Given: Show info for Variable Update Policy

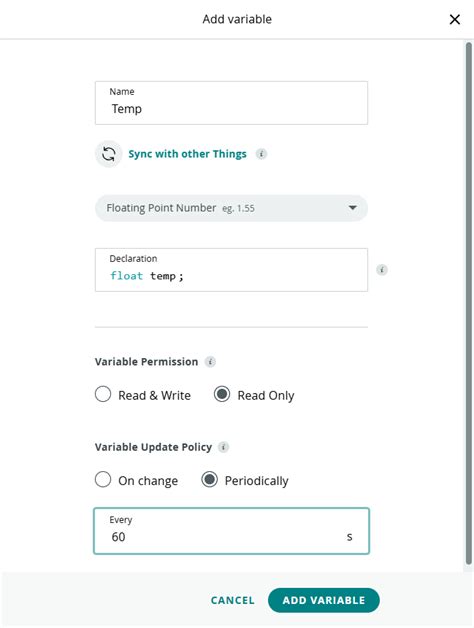Looking at the screenshot, I should [223, 447].
